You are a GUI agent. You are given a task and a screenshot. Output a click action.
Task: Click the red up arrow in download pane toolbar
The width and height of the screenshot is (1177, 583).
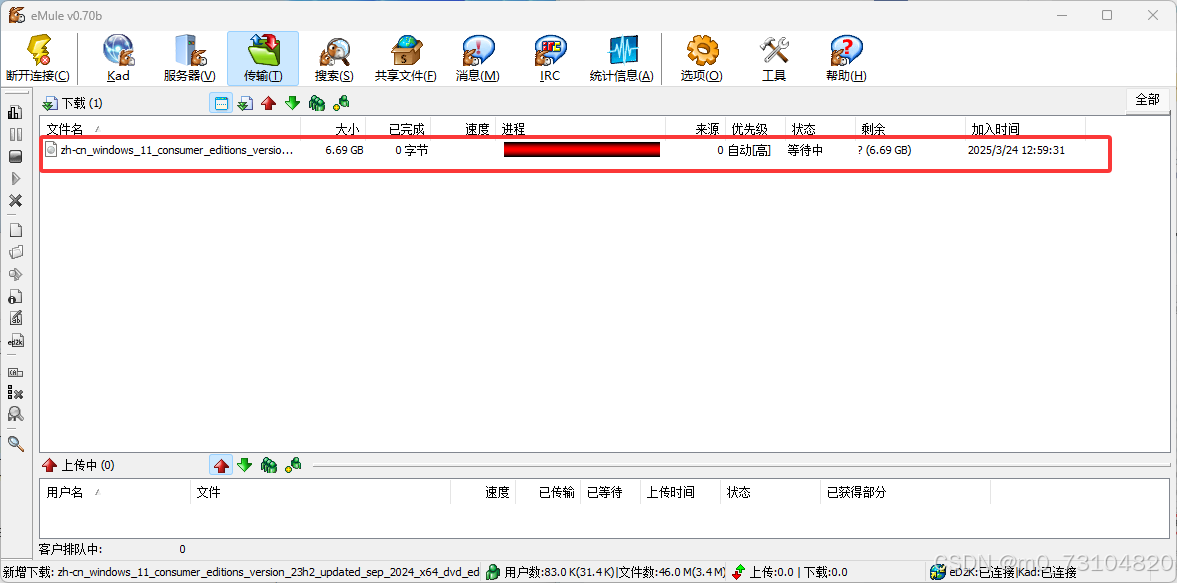pyautogui.click(x=269, y=104)
